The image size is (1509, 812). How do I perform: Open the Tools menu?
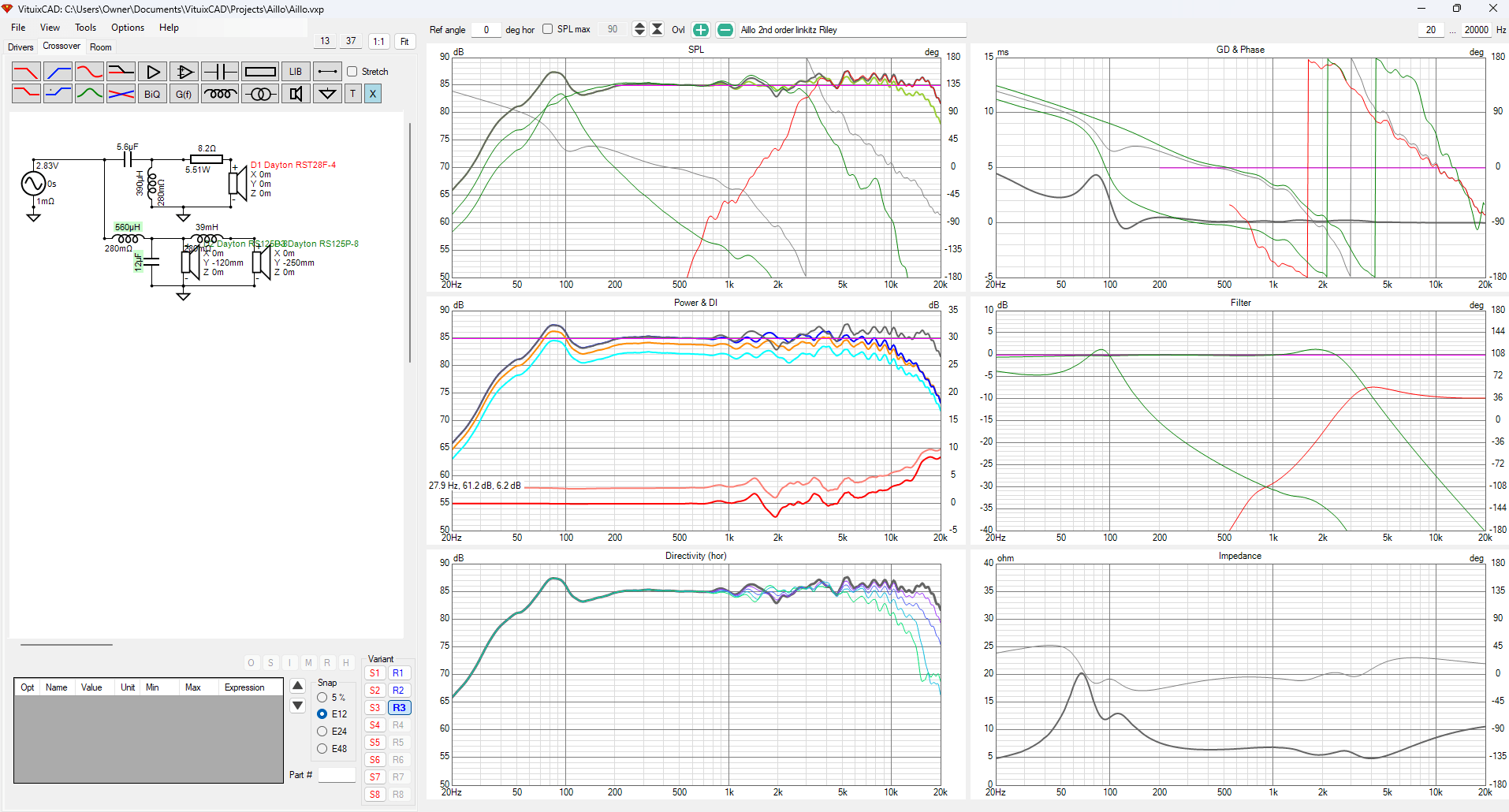pos(85,28)
